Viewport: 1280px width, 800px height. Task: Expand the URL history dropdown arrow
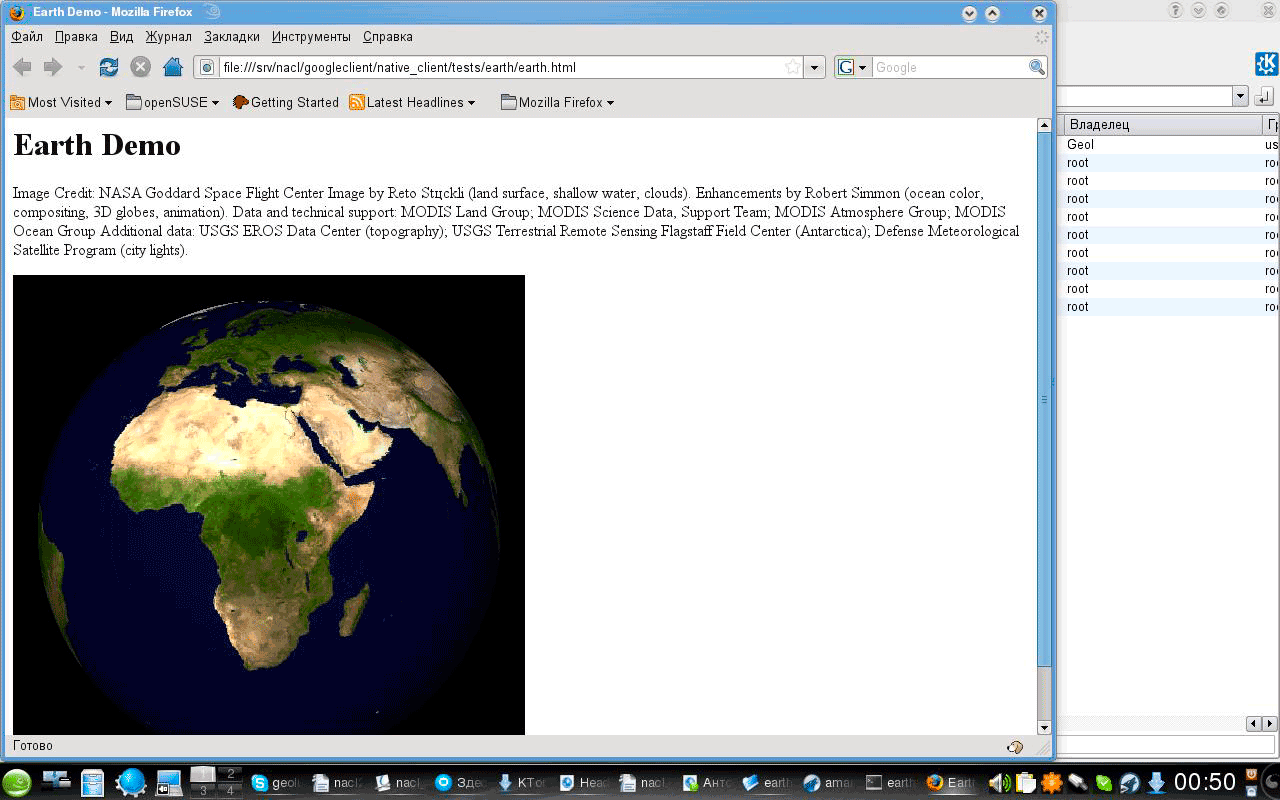point(814,67)
